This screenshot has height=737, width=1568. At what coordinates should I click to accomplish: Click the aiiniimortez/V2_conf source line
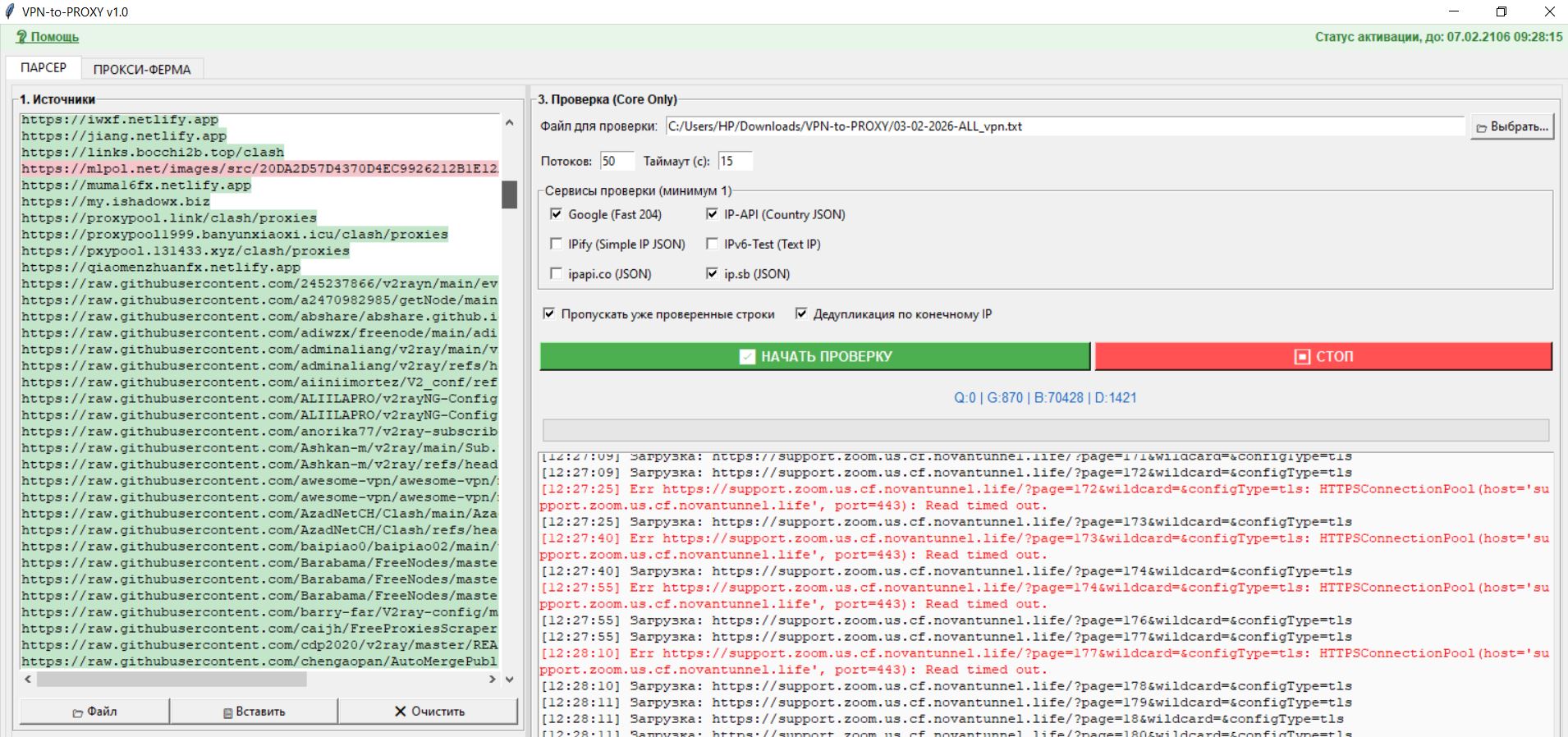[259, 382]
